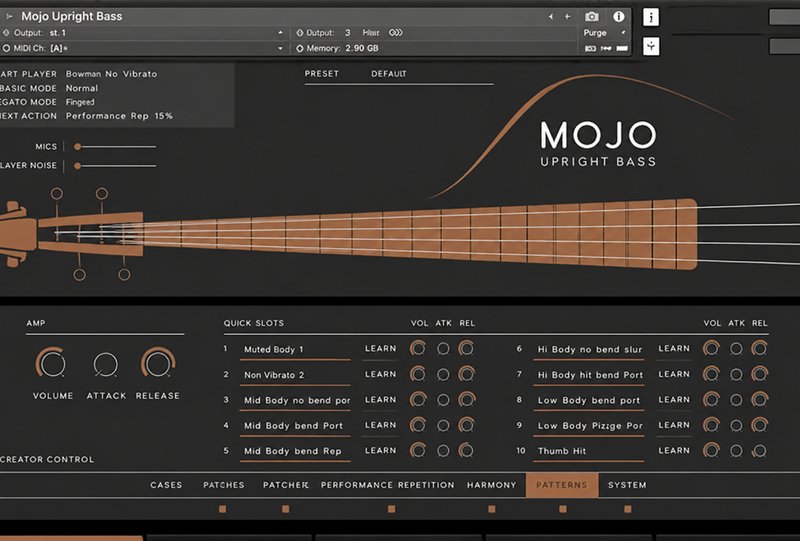Viewport: 800px width, 541px height.
Task: Click the bottom-left tuning peg circle
Action: click(79, 275)
